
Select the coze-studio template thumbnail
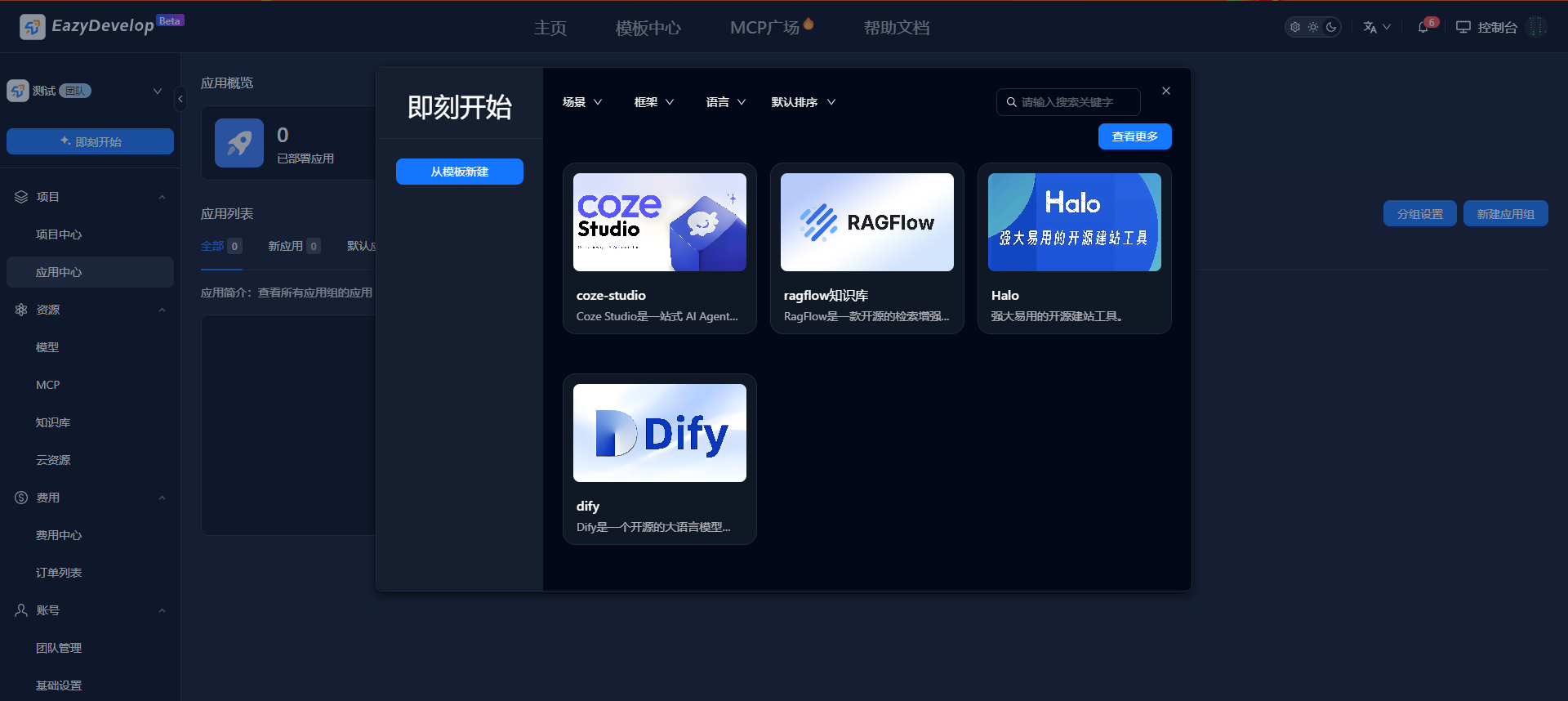(x=660, y=222)
